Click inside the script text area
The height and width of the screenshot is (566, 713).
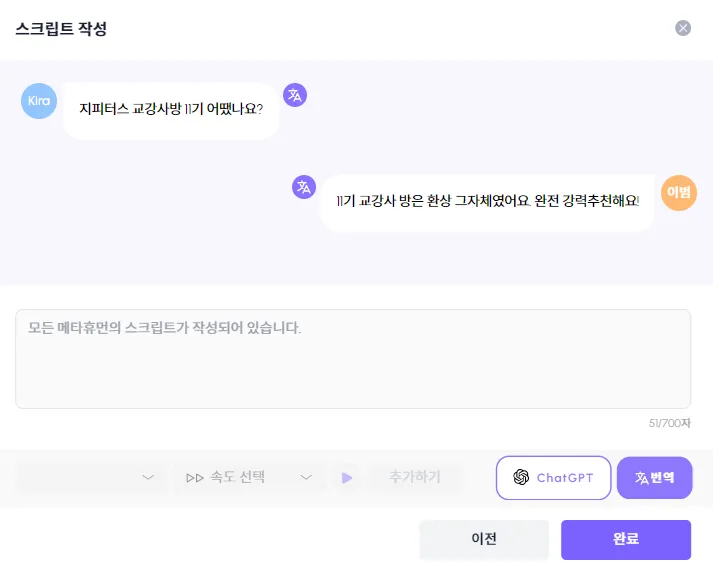353,359
